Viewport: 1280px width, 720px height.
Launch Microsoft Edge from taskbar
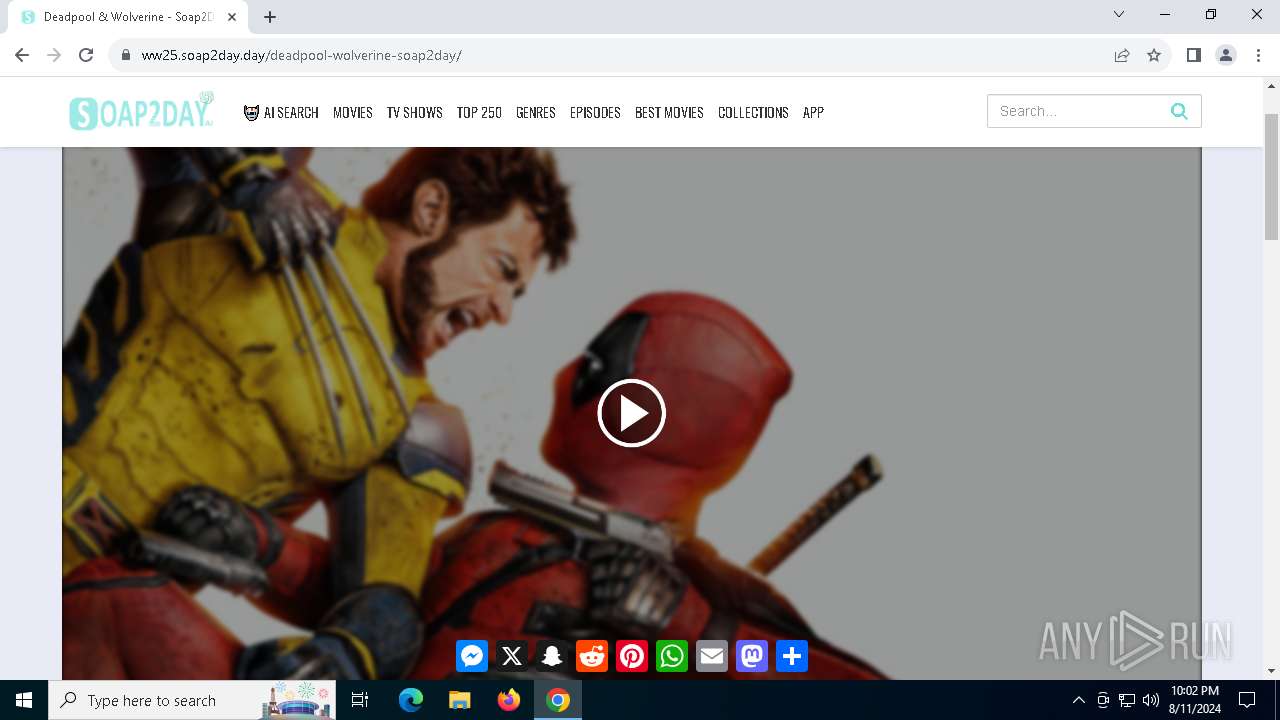point(411,700)
